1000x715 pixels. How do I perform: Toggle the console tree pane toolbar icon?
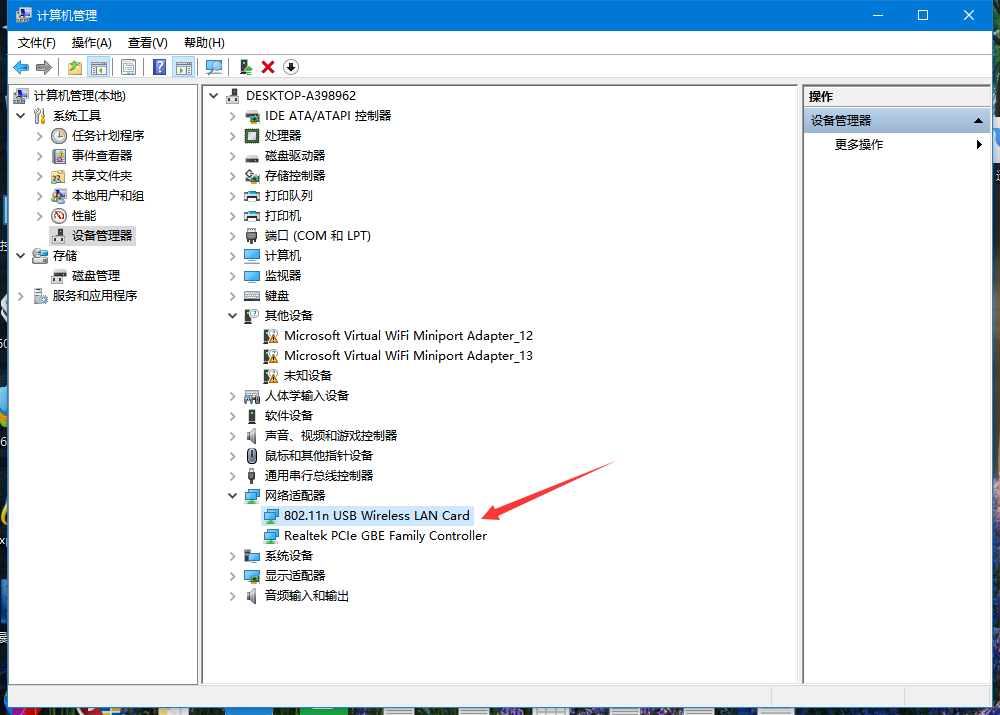pos(99,67)
